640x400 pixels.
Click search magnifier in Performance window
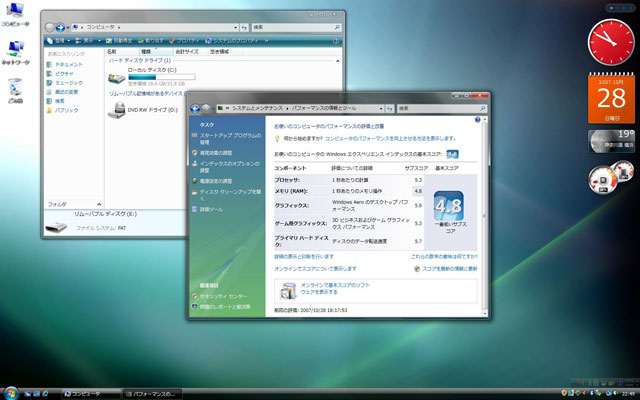pos(482,109)
